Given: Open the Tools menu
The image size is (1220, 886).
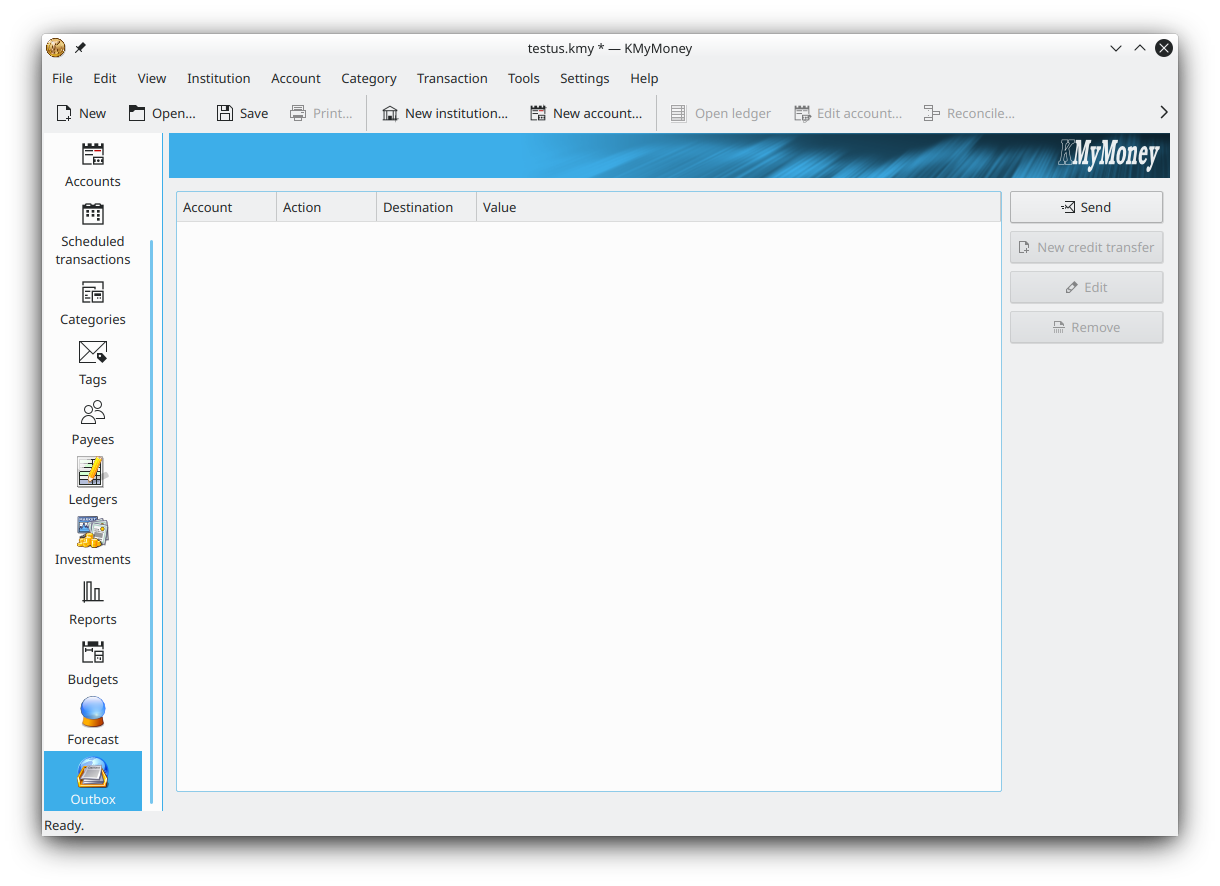Looking at the screenshot, I should point(523,78).
